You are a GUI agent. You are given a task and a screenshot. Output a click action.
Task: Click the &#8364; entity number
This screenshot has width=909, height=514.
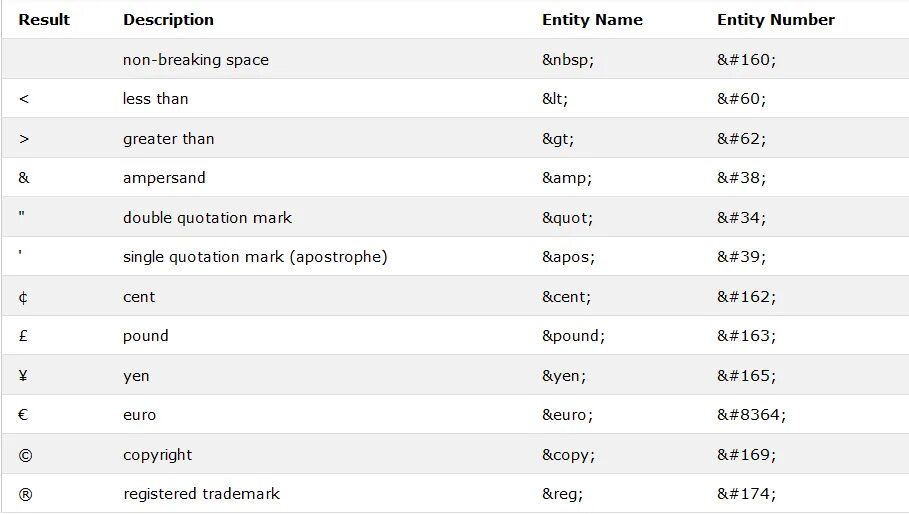[751, 415]
